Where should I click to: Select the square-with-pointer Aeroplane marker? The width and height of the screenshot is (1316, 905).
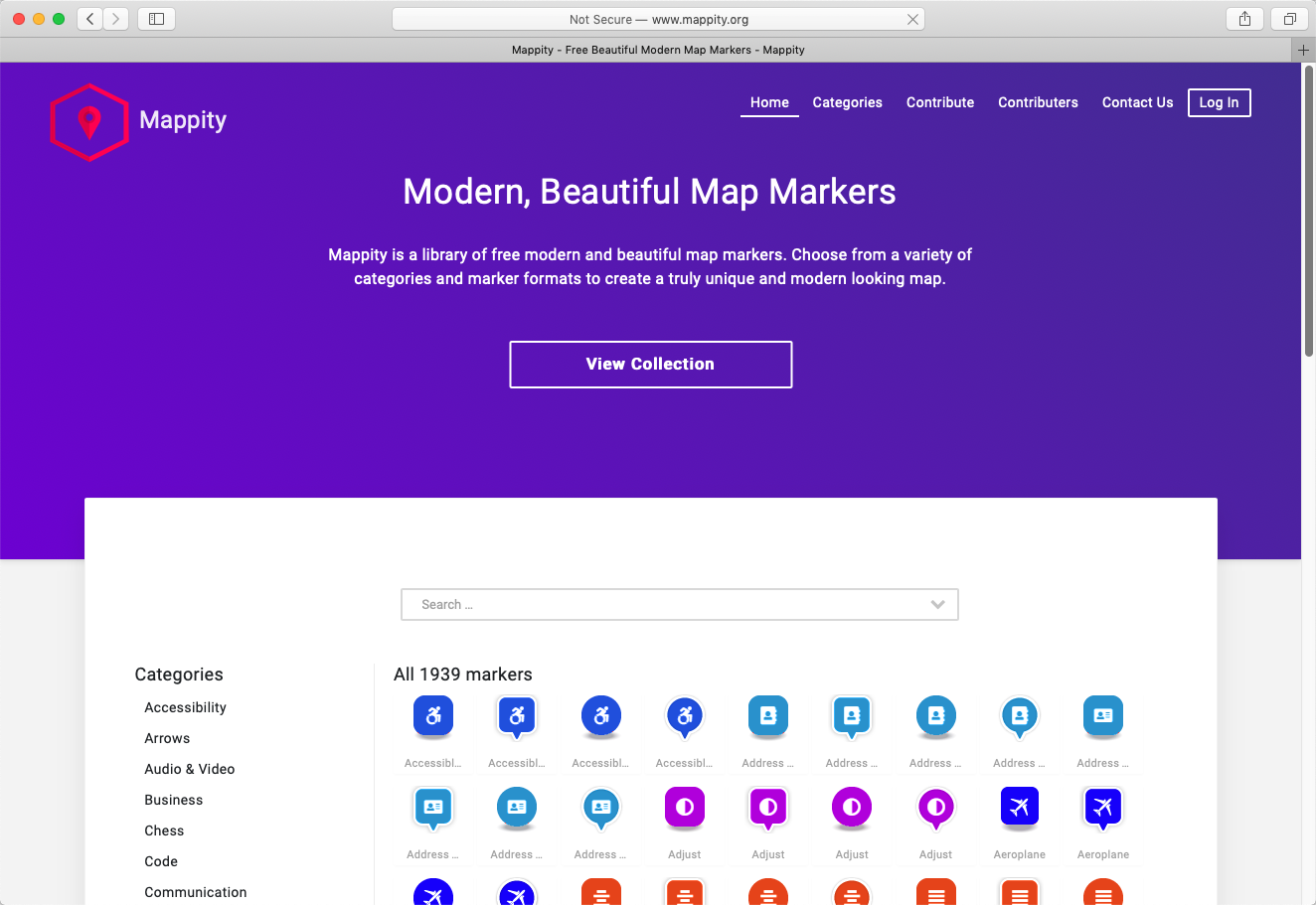point(1102,809)
